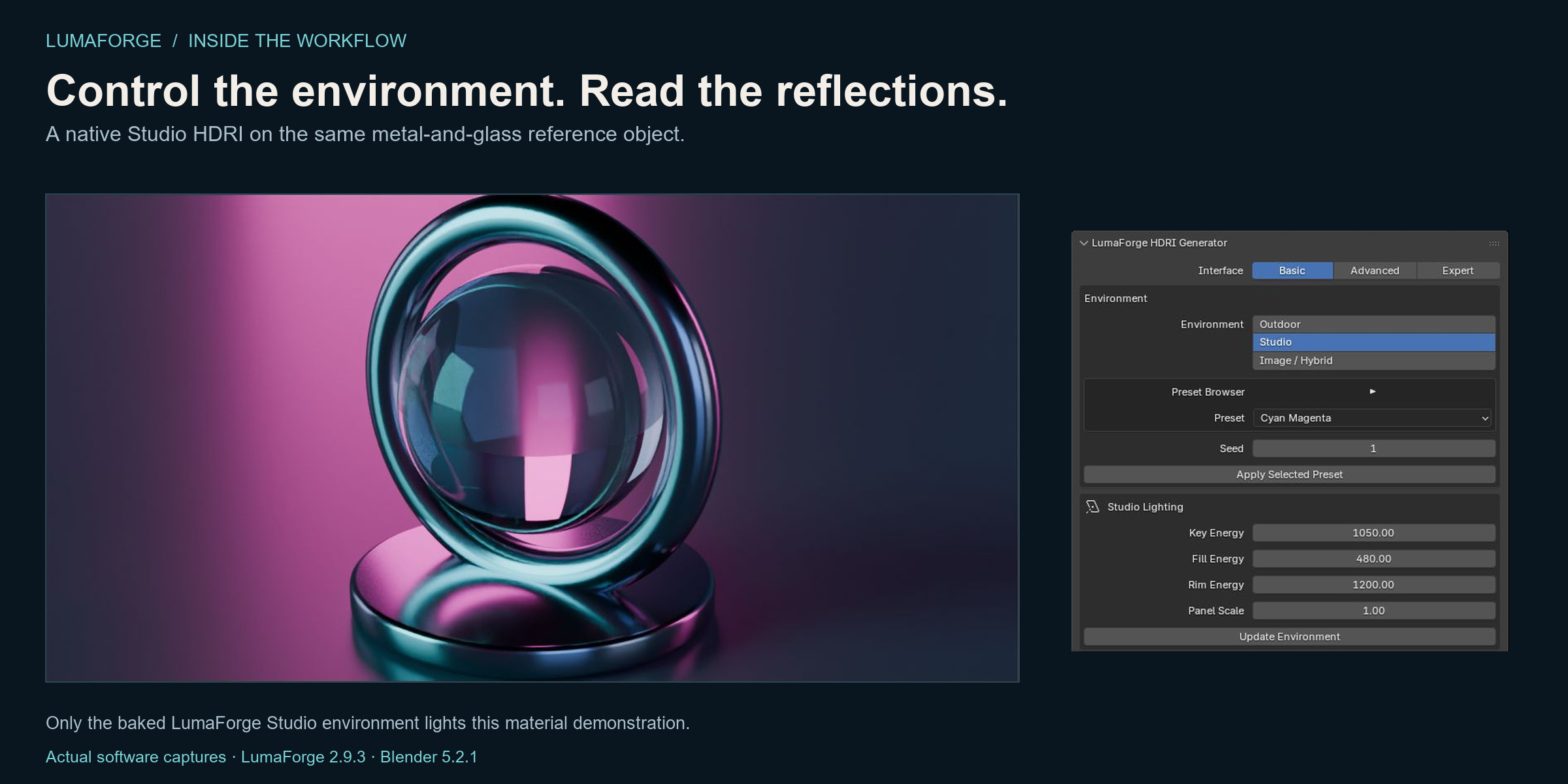Click the LUMAFORGE breadcrumb link
The height and width of the screenshot is (784, 1568).
103,41
